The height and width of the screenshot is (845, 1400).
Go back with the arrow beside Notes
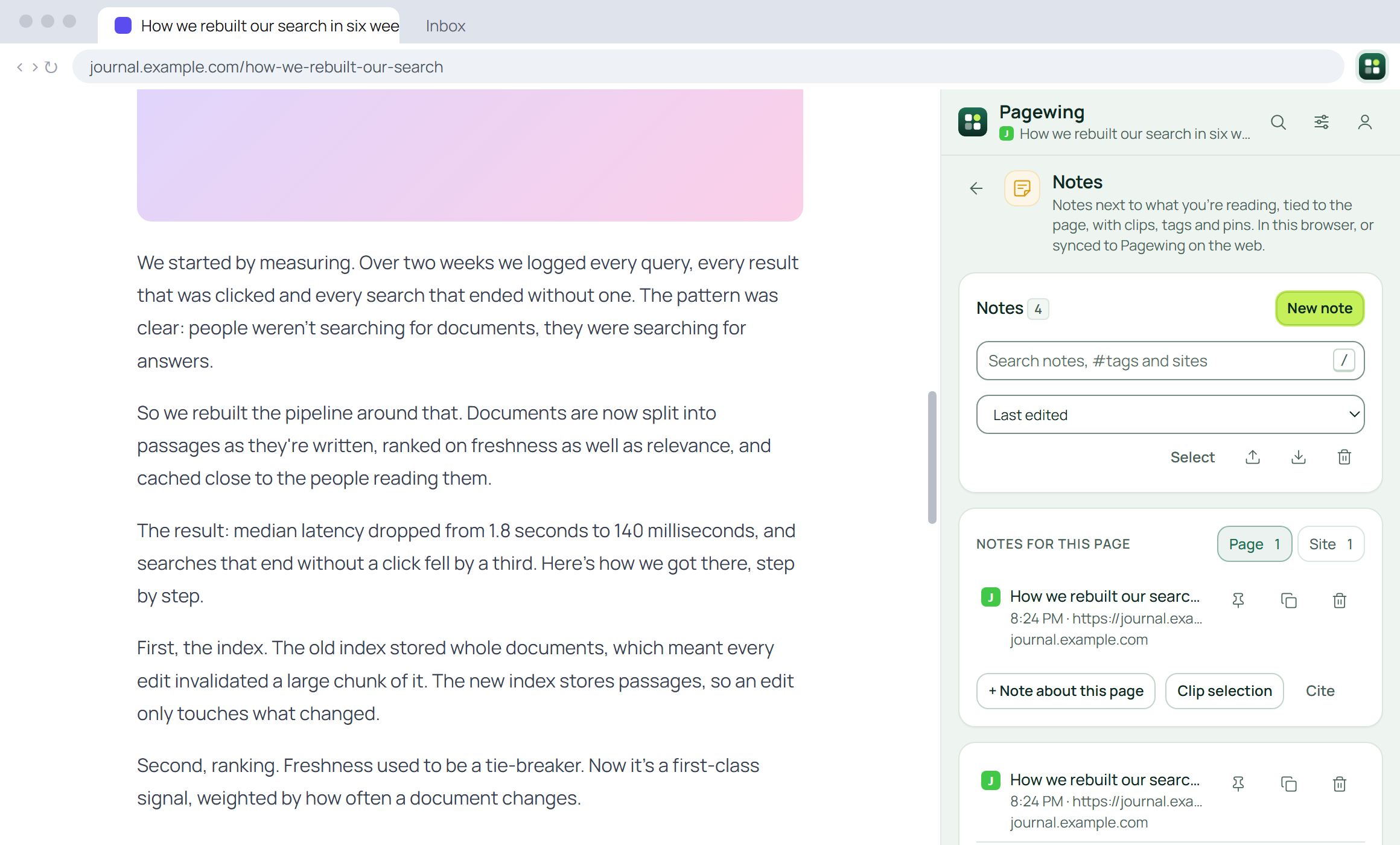(x=976, y=188)
